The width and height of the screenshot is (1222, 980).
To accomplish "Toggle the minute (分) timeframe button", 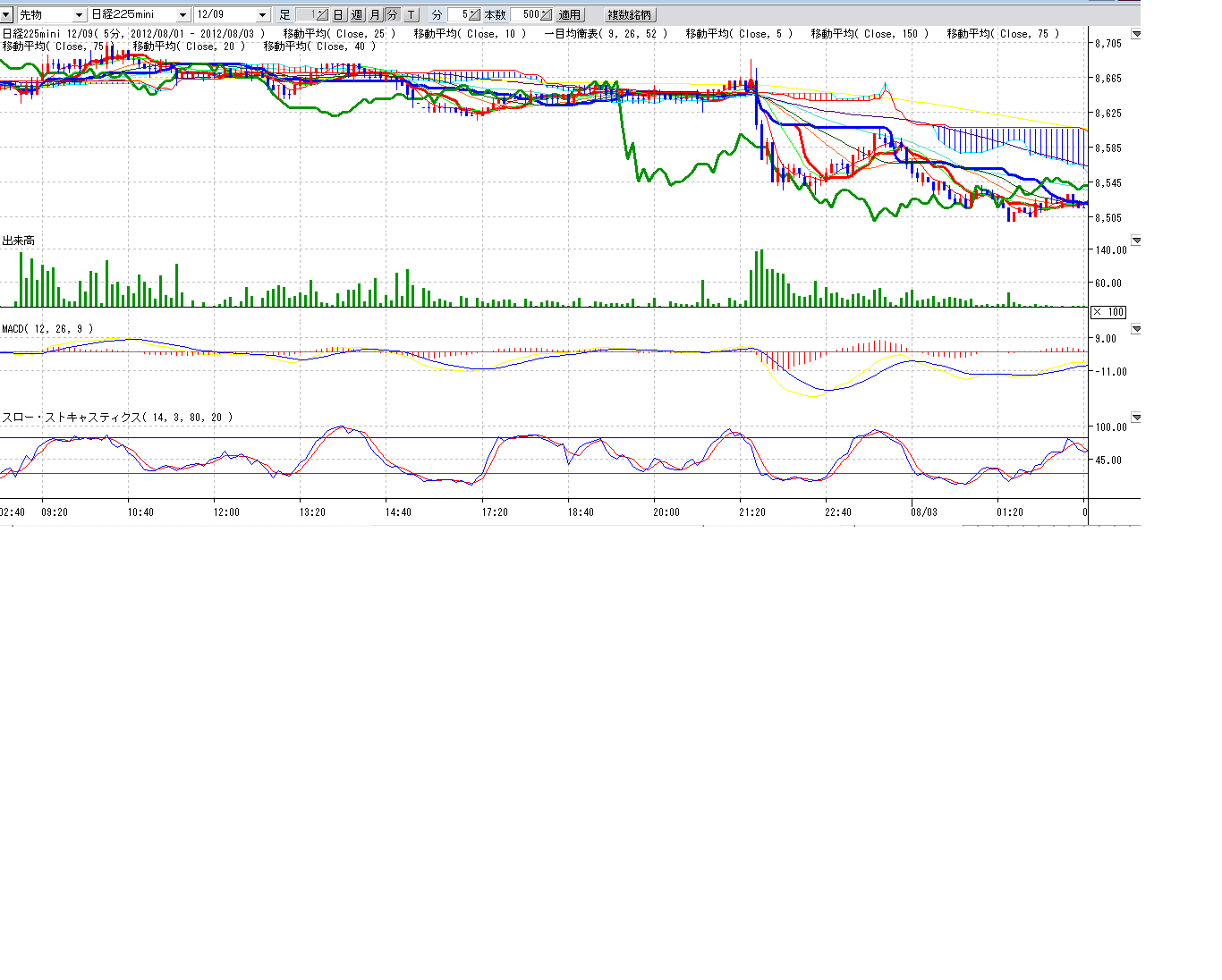I will 392,15.
